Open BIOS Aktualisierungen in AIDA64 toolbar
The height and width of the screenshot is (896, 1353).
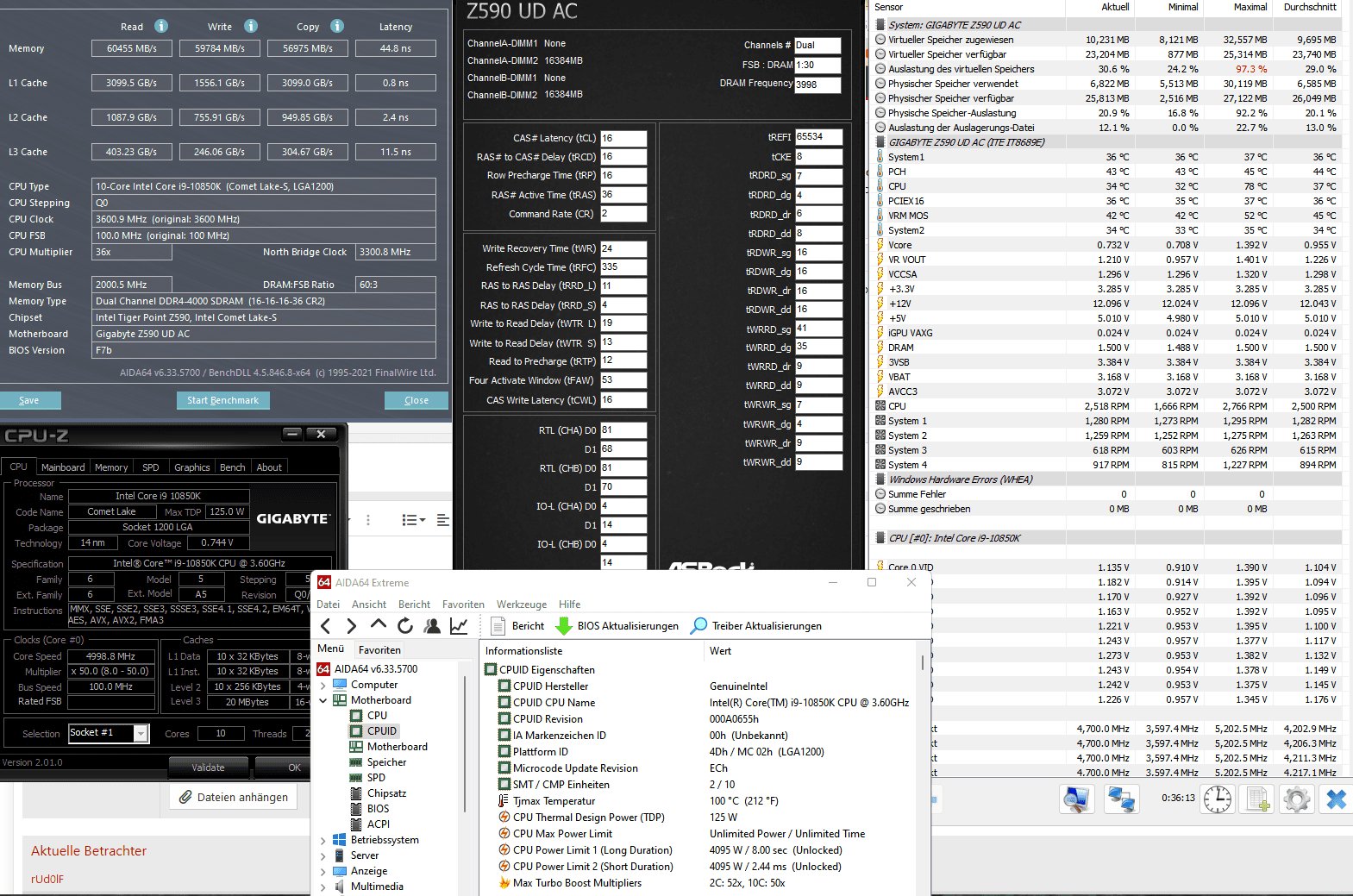pyautogui.click(x=617, y=626)
